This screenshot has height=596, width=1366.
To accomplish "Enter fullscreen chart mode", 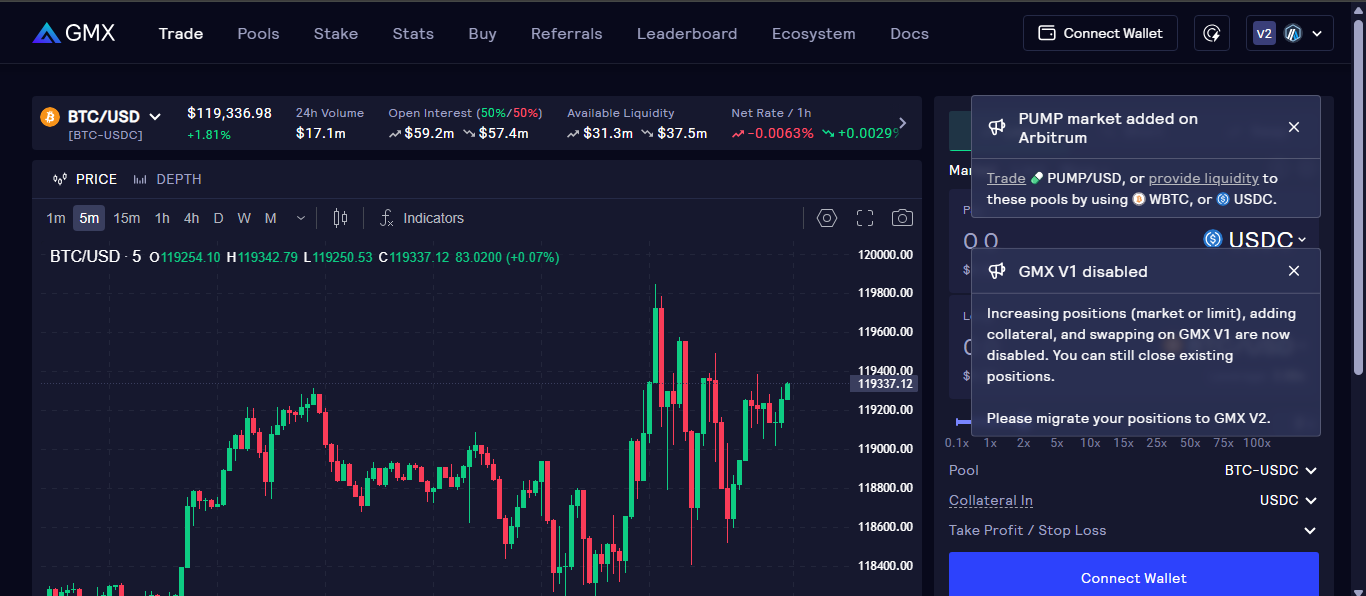I will [x=865, y=218].
